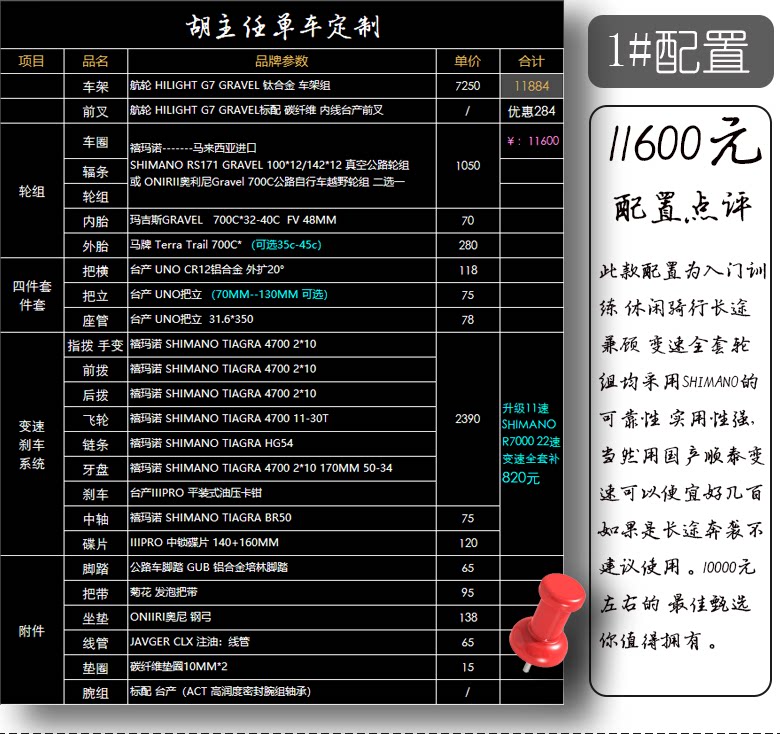Click the crankset spec 170MM 50-34

[x=356, y=468]
